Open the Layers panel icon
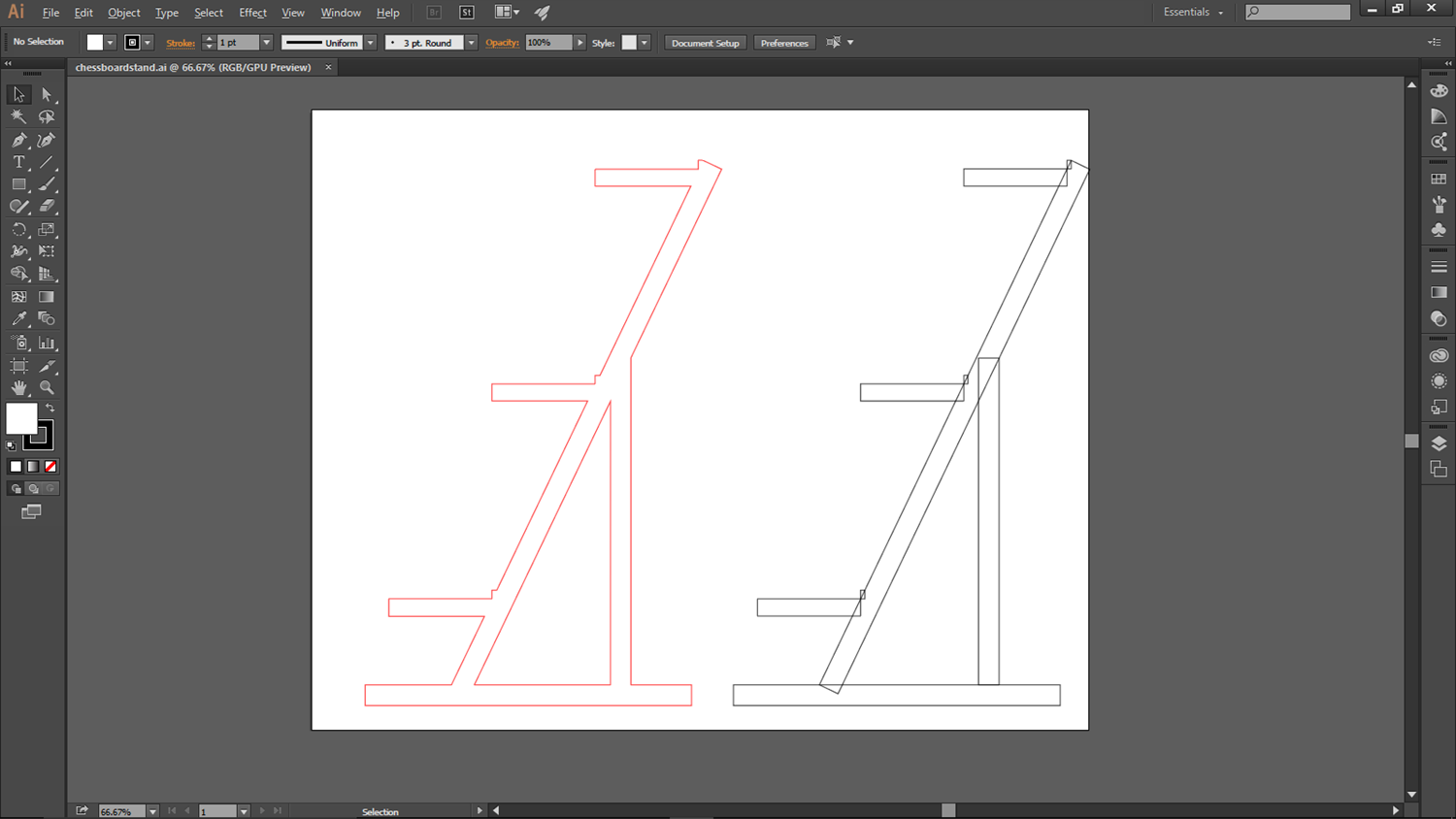 pyautogui.click(x=1439, y=443)
